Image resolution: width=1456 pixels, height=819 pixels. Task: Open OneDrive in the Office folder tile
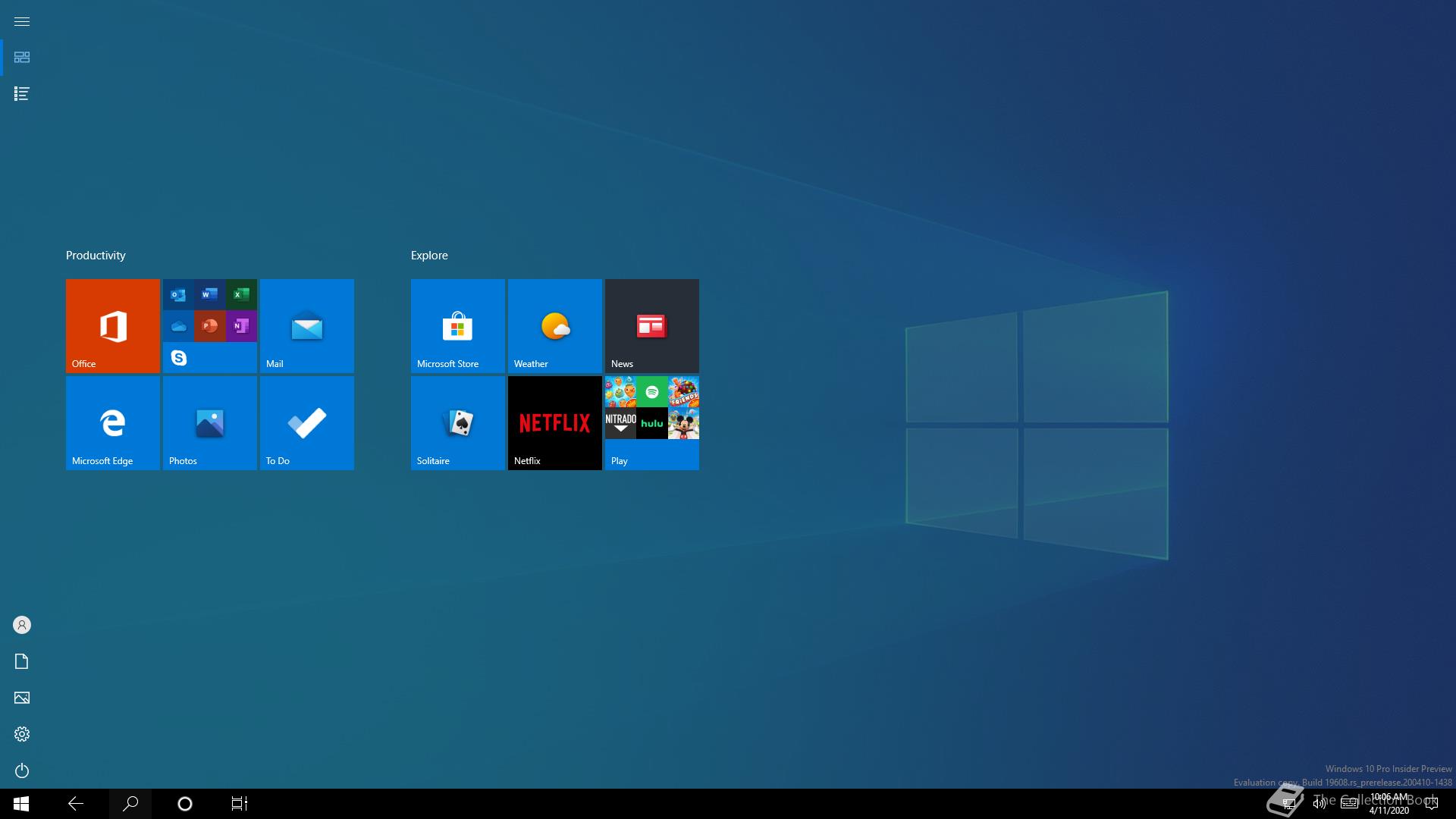point(178,326)
